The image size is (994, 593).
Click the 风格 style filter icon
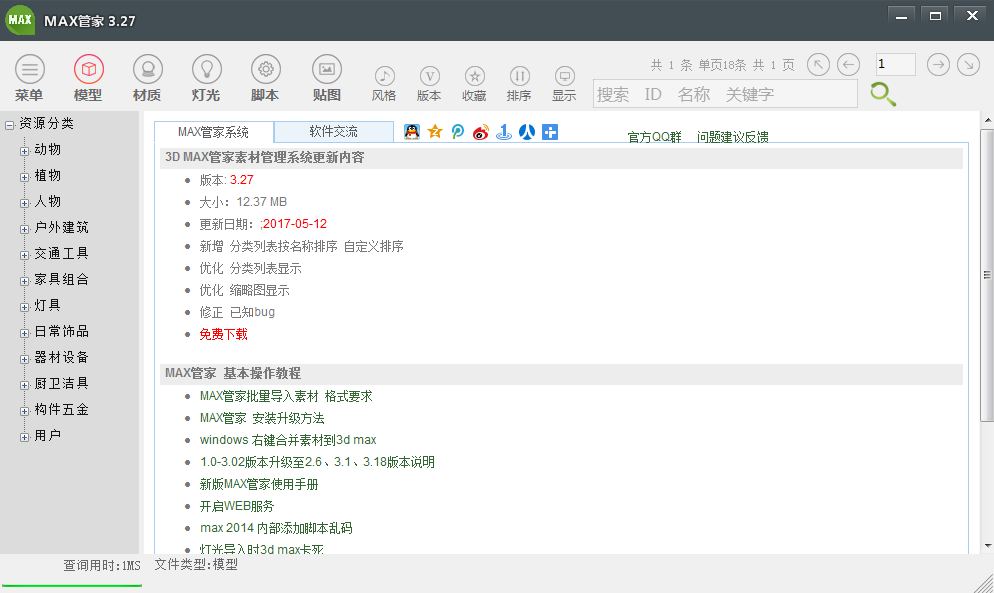pyautogui.click(x=384, y=77)
